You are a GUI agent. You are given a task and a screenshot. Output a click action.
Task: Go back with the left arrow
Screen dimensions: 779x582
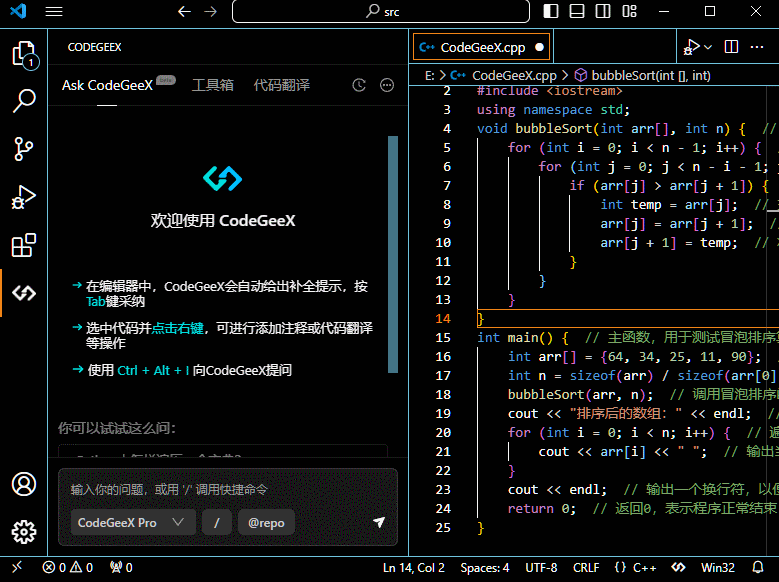(184, 11)
